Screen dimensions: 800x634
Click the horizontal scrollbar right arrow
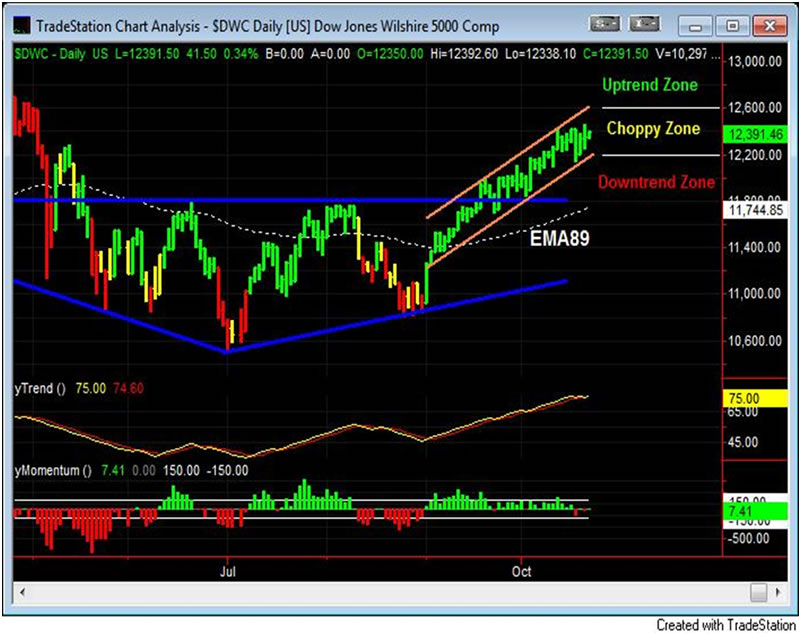coord(778,592)
